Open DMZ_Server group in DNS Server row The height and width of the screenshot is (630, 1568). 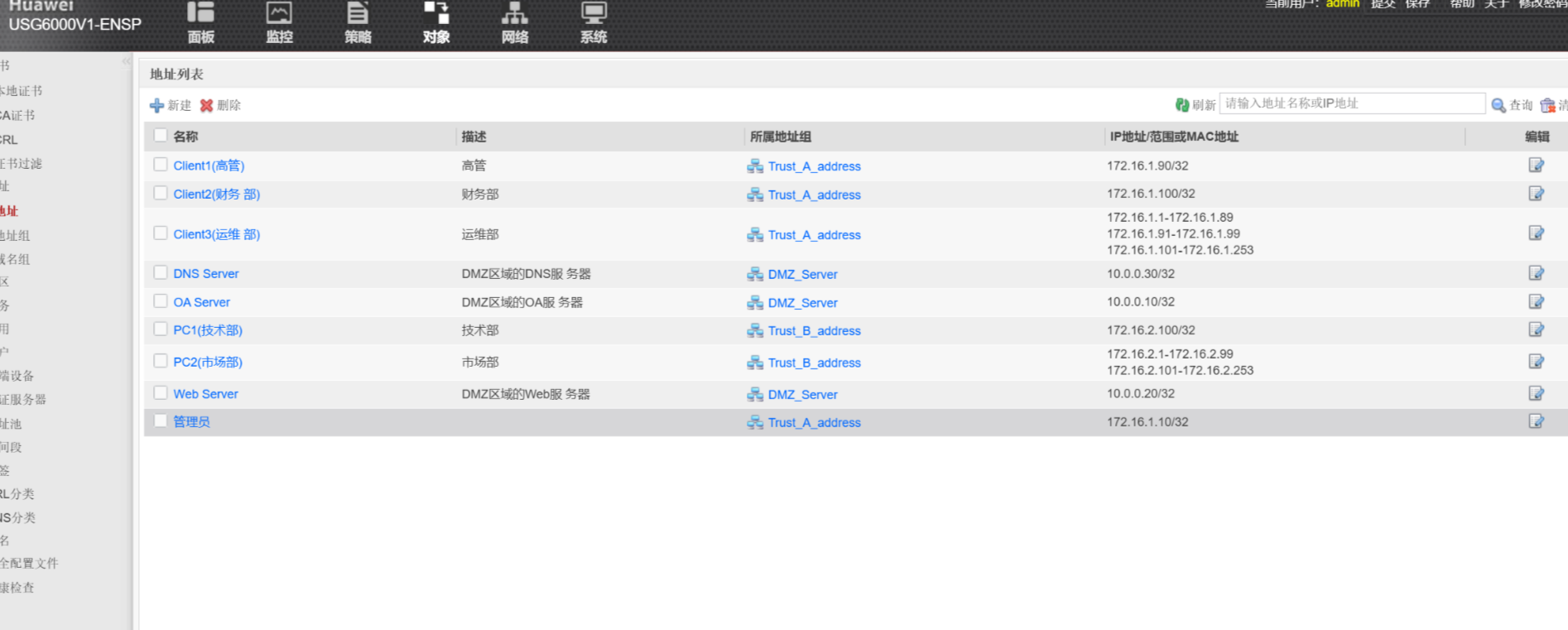point(802,275)
